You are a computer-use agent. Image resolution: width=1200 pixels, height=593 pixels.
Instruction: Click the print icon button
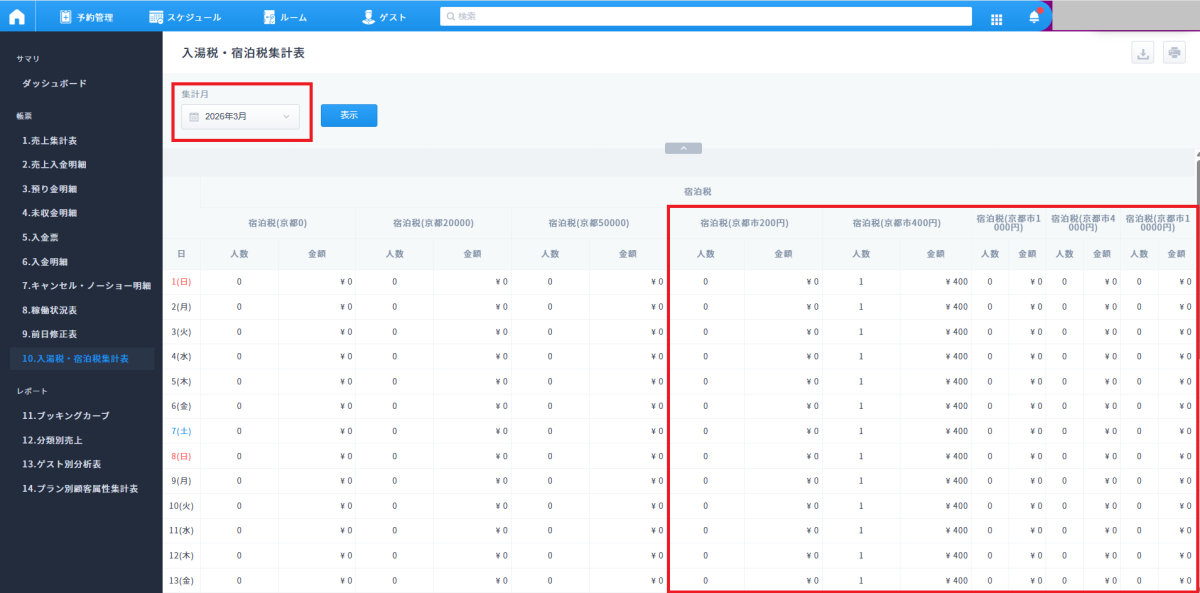tap(1173, 54)
